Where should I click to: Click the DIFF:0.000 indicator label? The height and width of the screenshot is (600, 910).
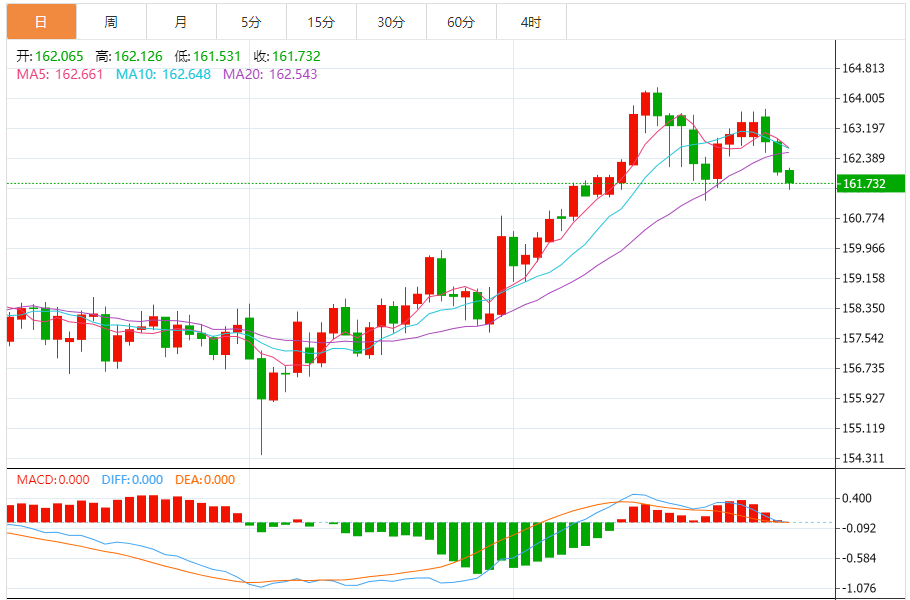[132, 480]
